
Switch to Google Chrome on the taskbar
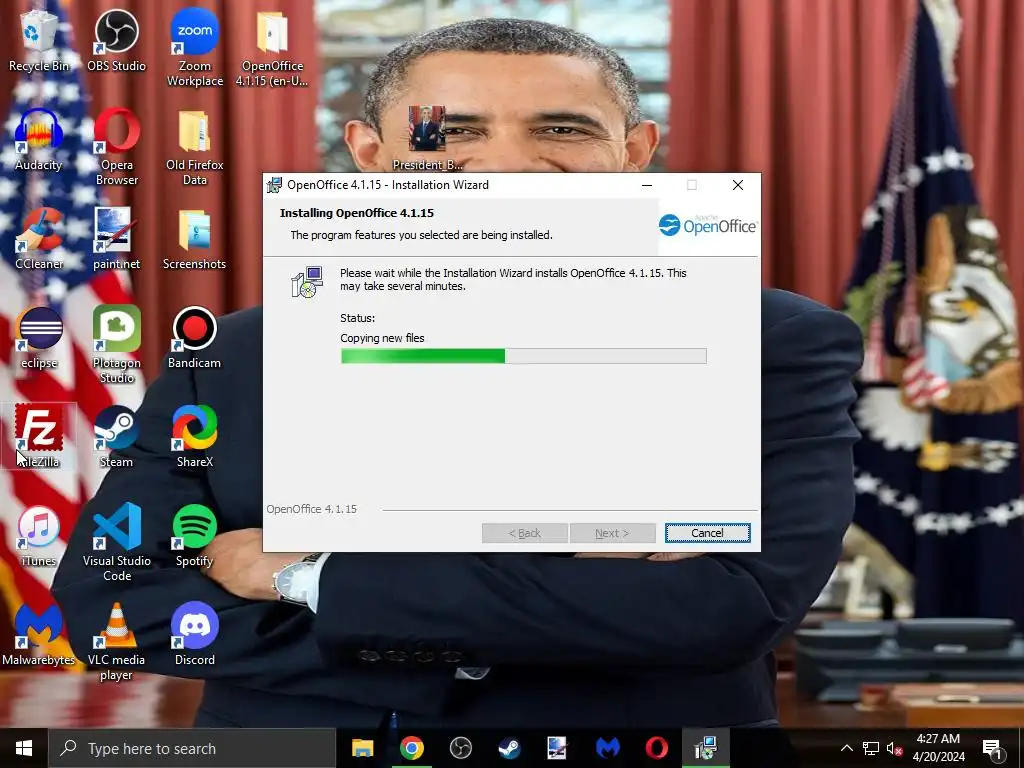point(411,748)
